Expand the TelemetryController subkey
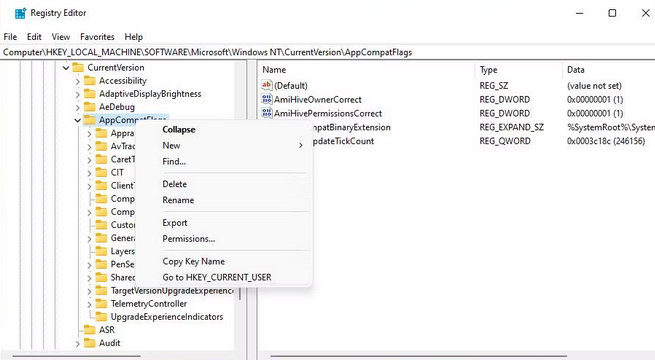 89,304
